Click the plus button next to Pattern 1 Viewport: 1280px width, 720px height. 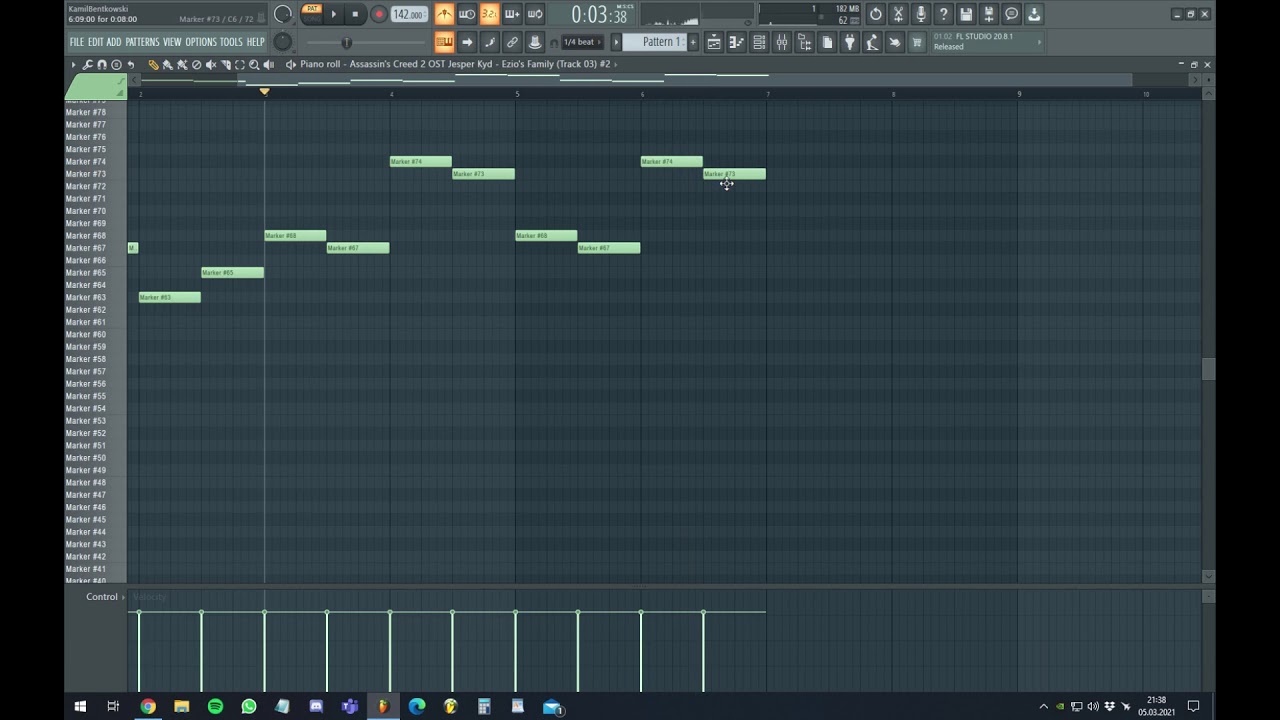tap(693, 42)
